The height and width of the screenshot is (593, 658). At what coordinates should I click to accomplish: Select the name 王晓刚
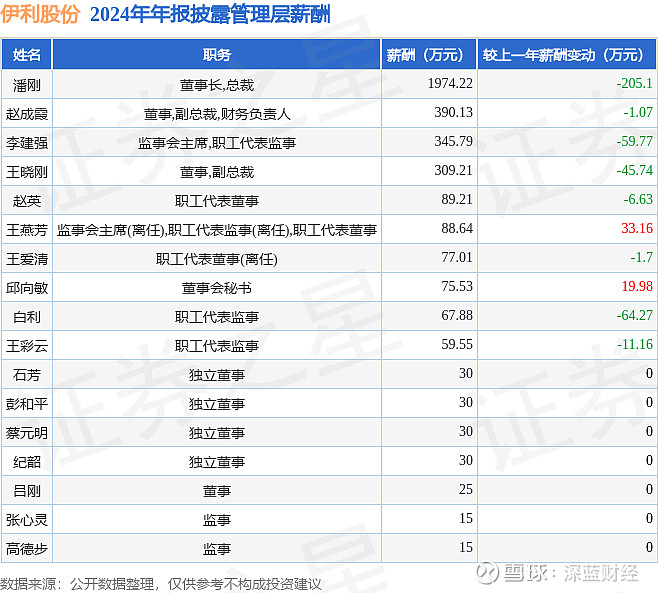[x=26, y=172]
